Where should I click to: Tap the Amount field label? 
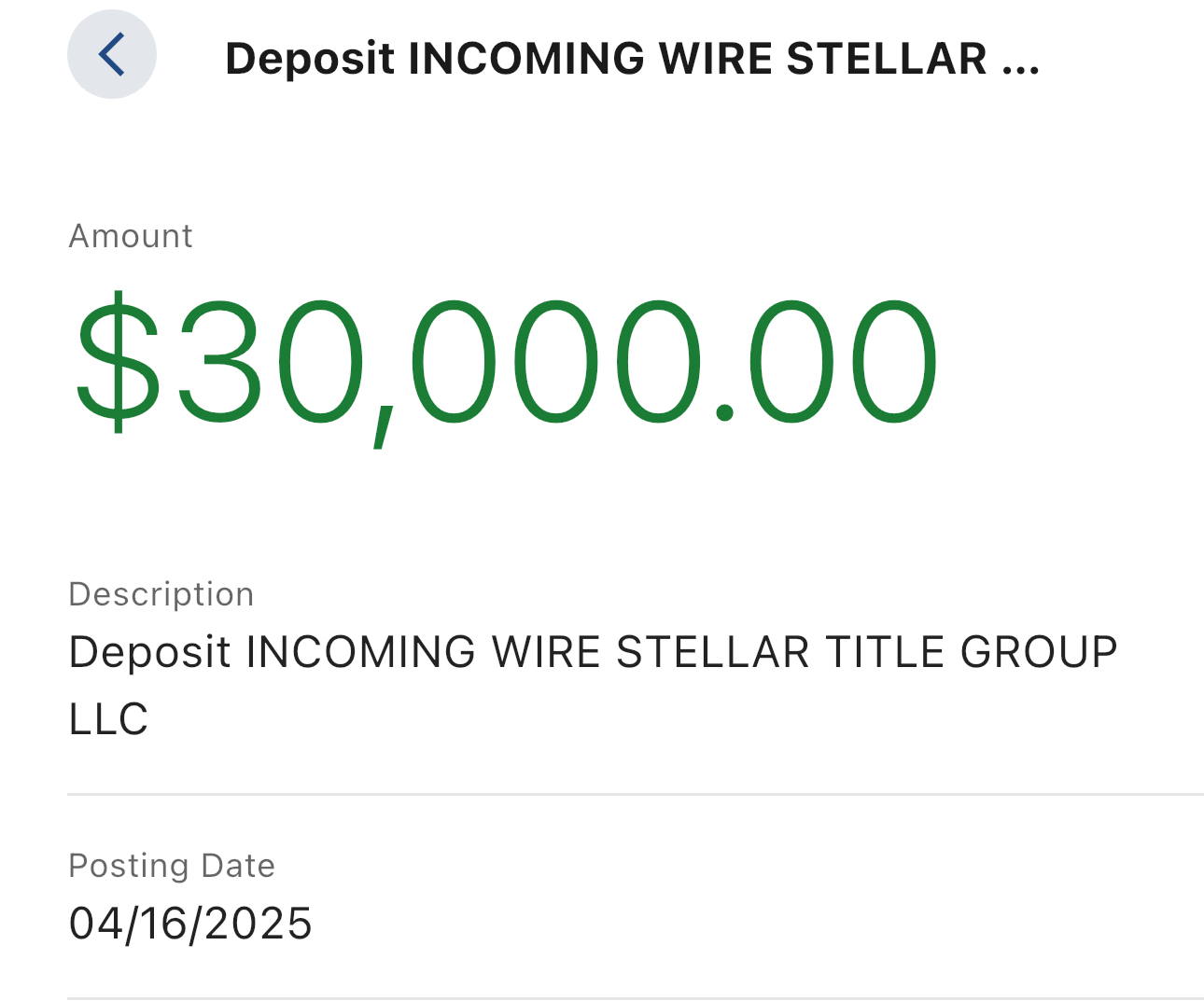pyautogui.click(x=131, y=236)
